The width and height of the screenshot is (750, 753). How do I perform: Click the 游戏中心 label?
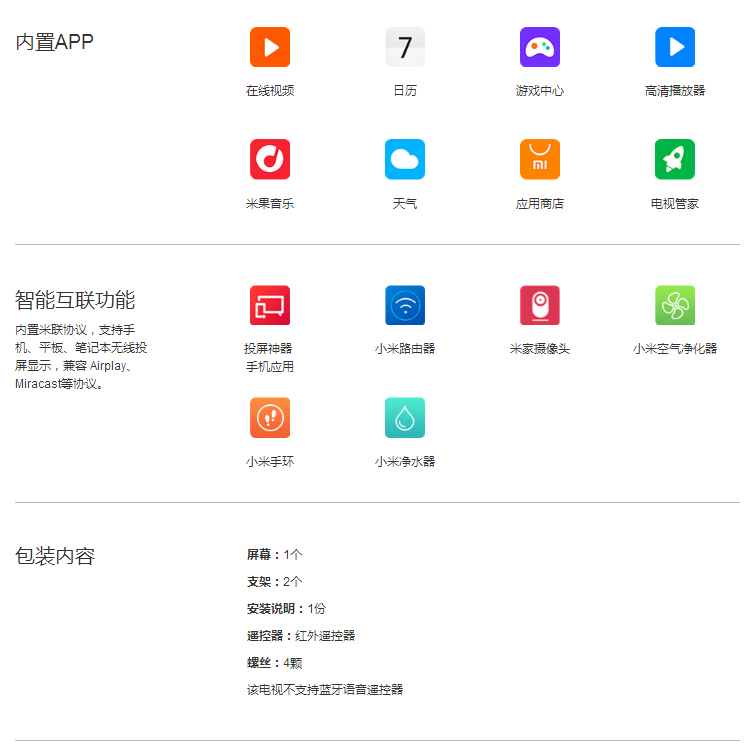(x=540, y=91)
